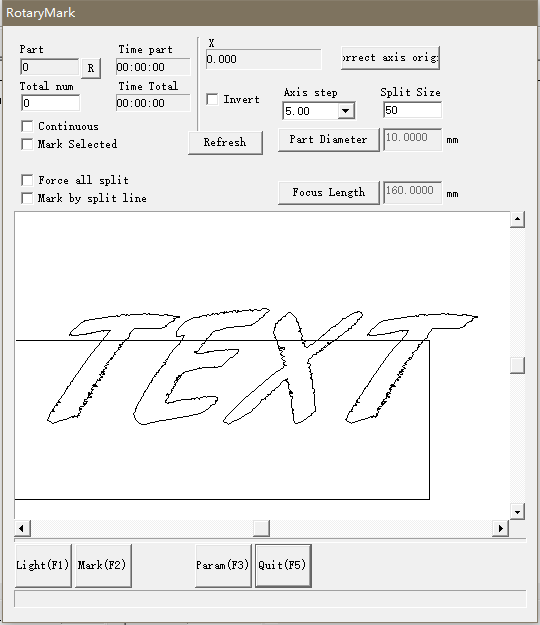Screen dimensions: 540x625
Task: Click the Refresh button
Action: coord(225,142)
